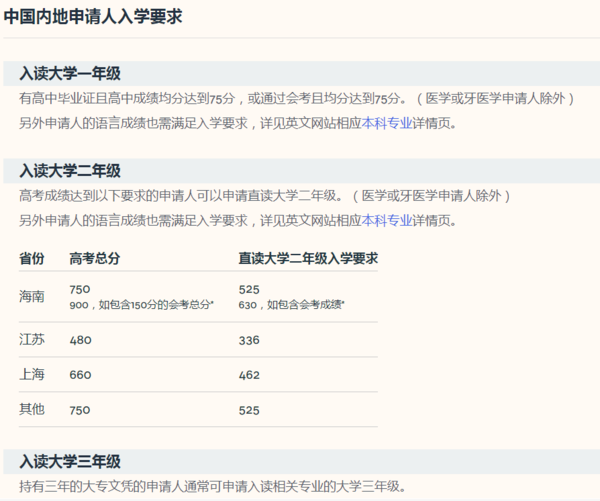Image resolution: width=600 pixels, height=501 pixels.
Task: Click the 海南 province cell
Action: [x=32, y=296]
